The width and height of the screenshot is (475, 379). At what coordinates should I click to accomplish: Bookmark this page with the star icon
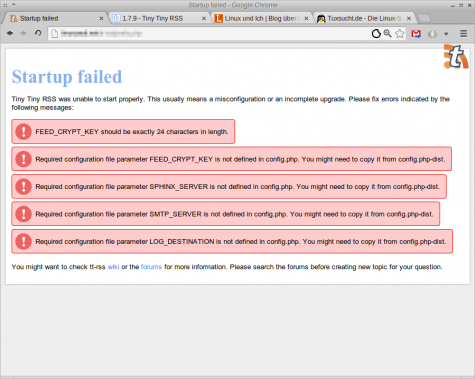[400, 33]
